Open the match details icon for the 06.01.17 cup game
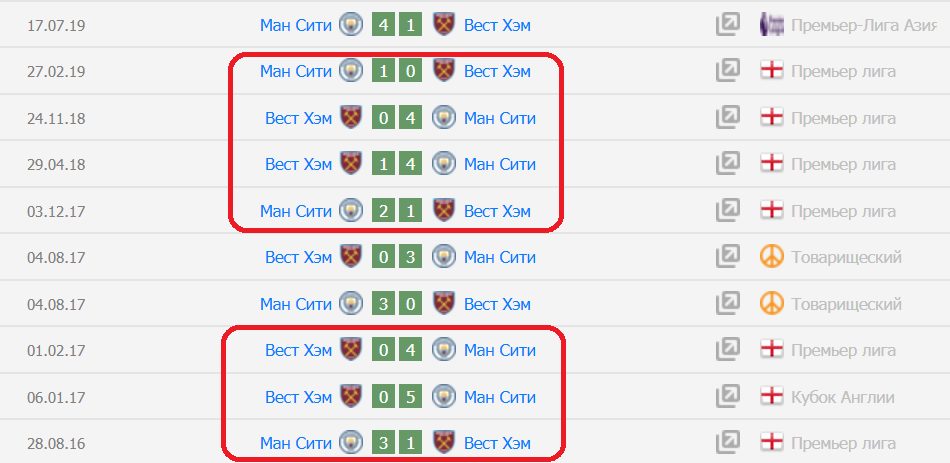 click(x=727, y=397)
